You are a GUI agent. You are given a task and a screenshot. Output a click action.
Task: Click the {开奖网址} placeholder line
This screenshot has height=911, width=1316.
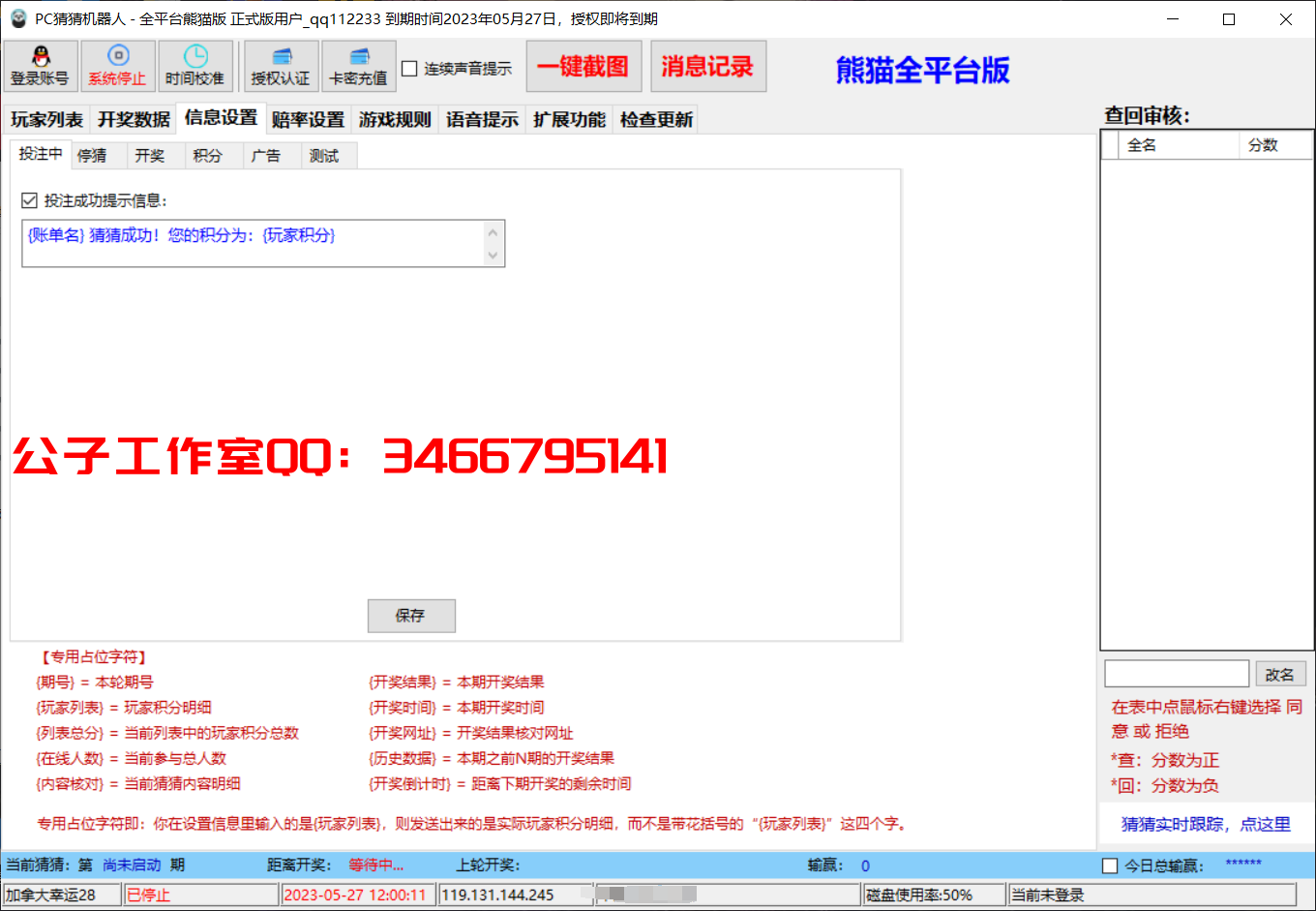point(470,733)
